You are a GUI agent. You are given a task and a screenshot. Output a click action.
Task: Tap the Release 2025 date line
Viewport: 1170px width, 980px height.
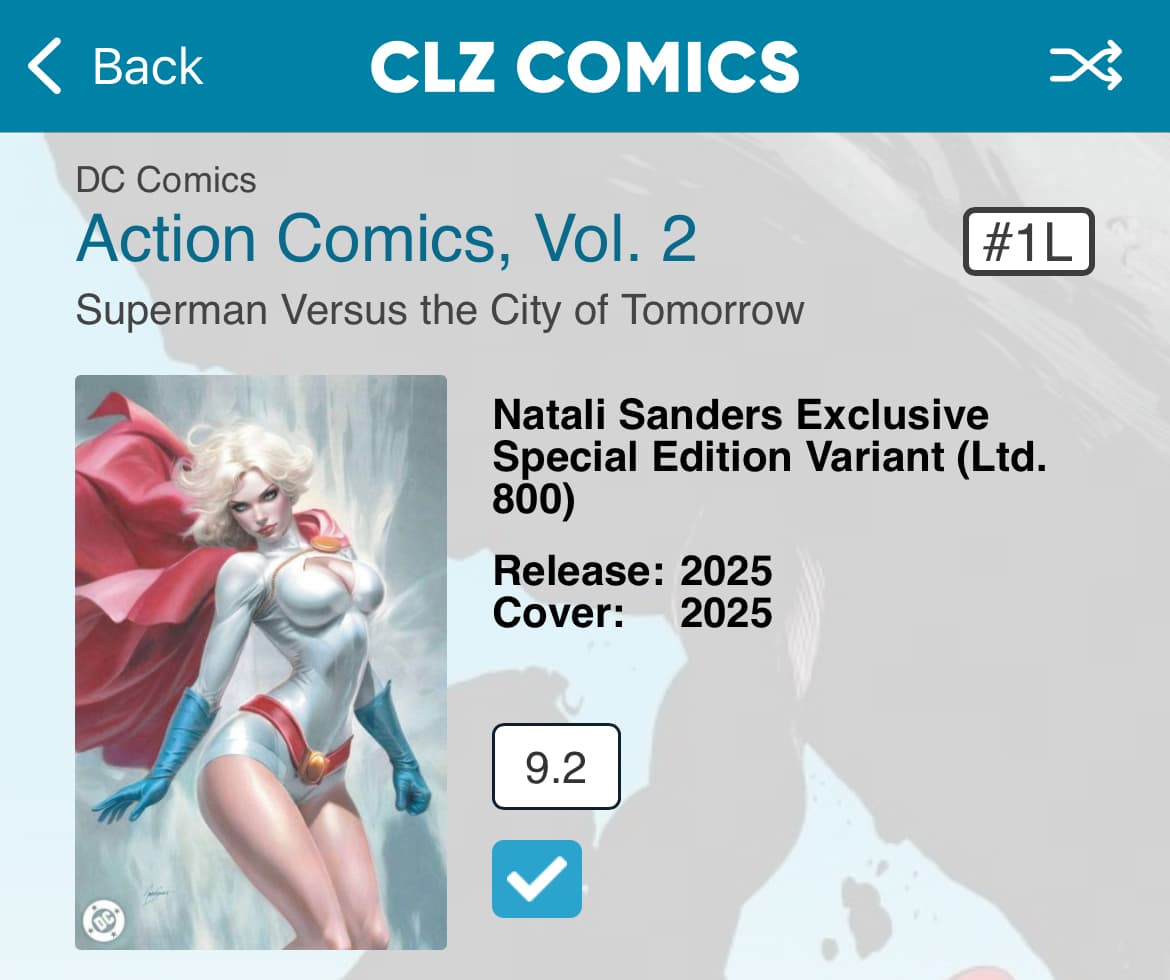[x=632, y=571]
